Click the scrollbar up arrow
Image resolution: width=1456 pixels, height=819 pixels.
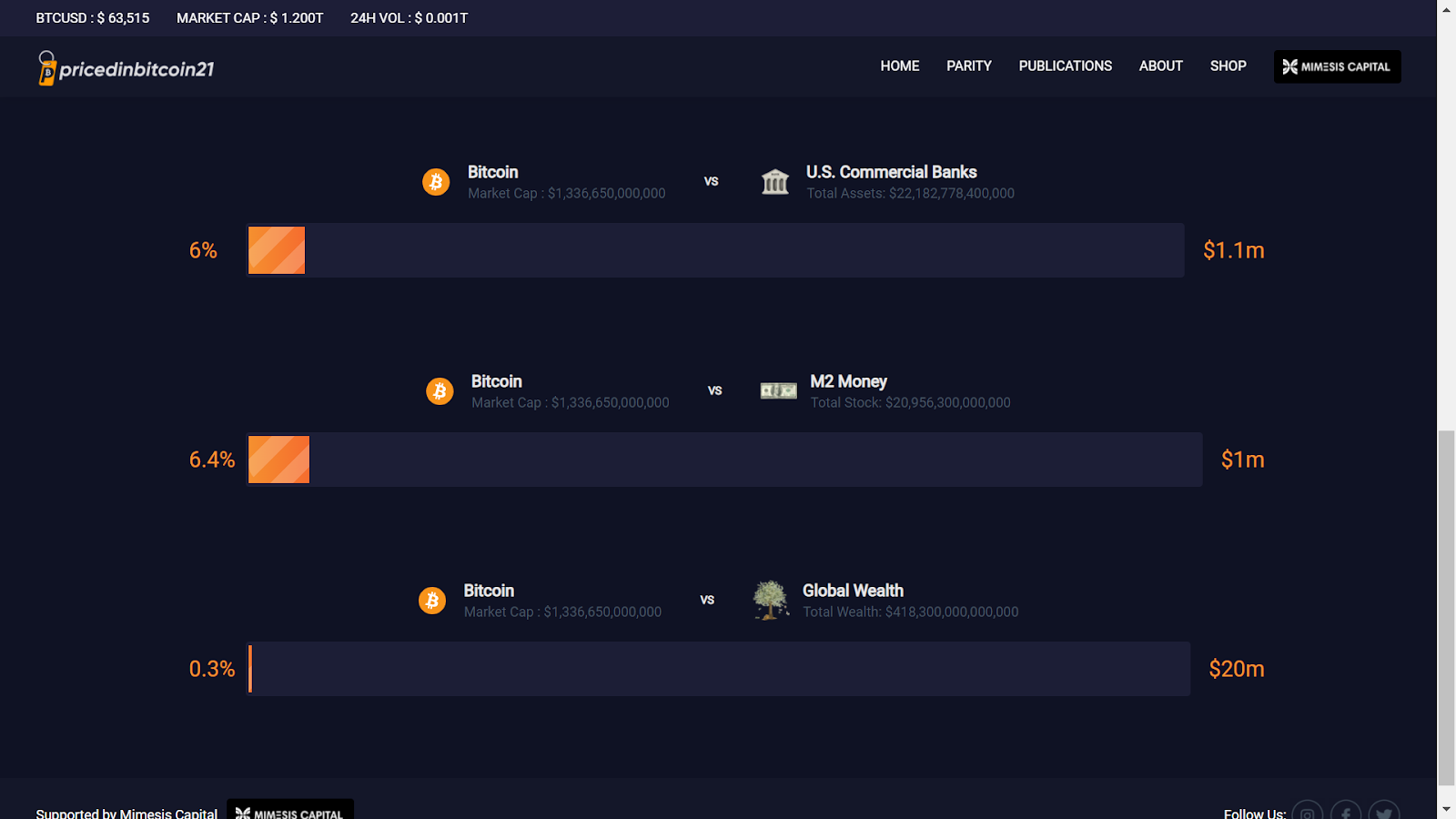click(x=1447, y=9)
